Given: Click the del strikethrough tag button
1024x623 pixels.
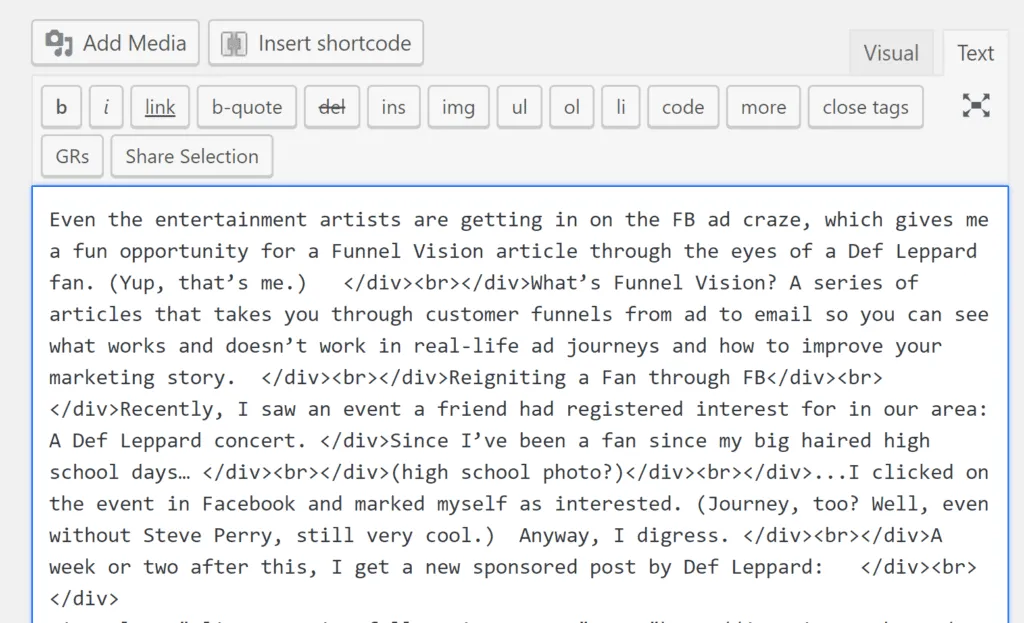Looking at the screenshot, I should (x=332, y=106).
